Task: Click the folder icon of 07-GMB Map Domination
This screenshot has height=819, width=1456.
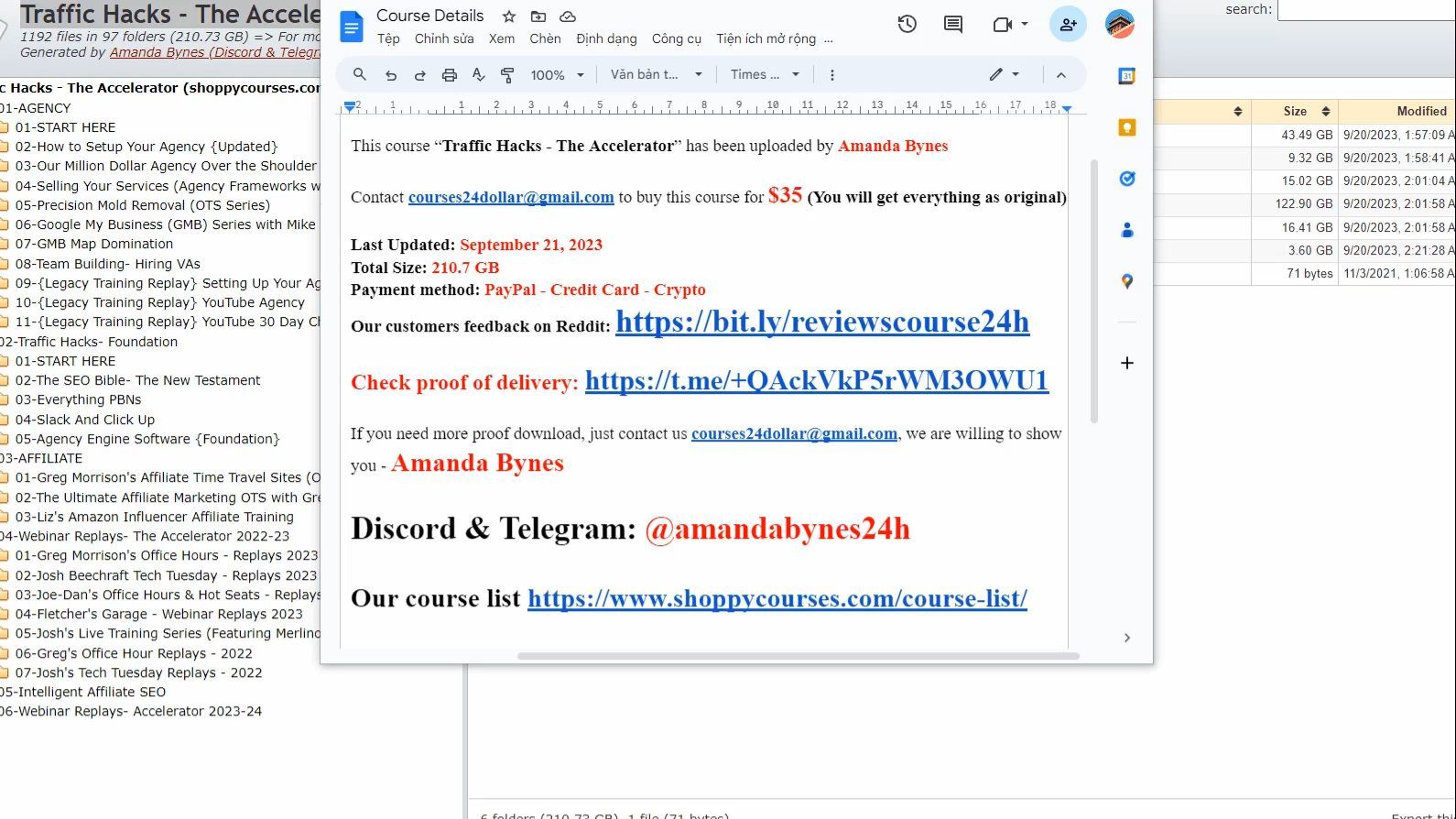Action: point(5,245)
